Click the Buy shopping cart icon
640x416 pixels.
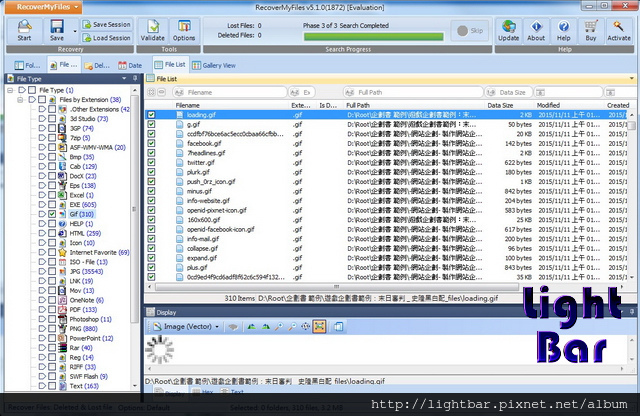591,31
